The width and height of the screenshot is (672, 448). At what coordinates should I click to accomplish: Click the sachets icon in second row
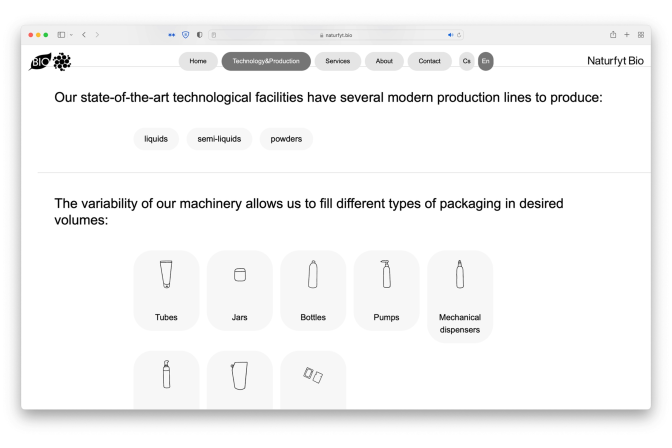coord(313,375)
